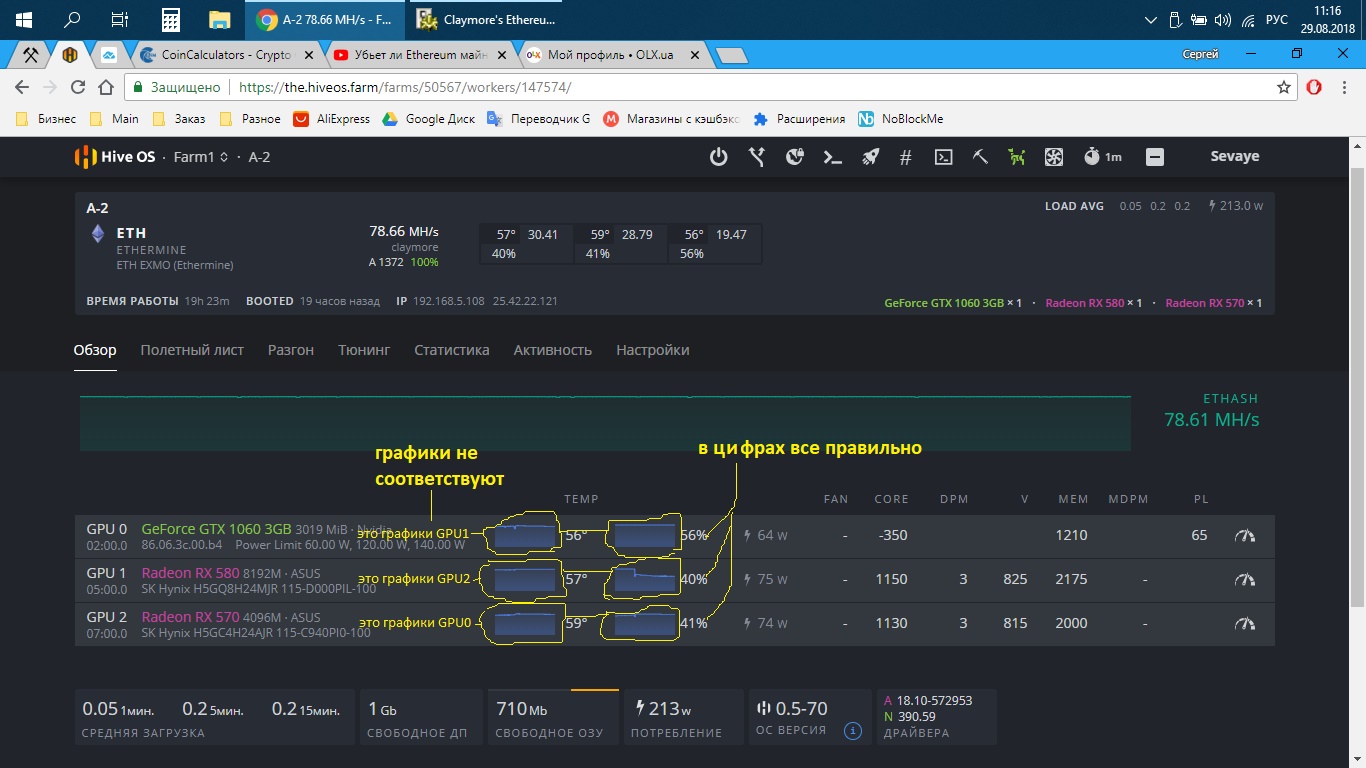Screen dimensions: 1366x768
Task: Open tuning gauge for GeForce GTX 1060 row
Action: [1245, 536]
